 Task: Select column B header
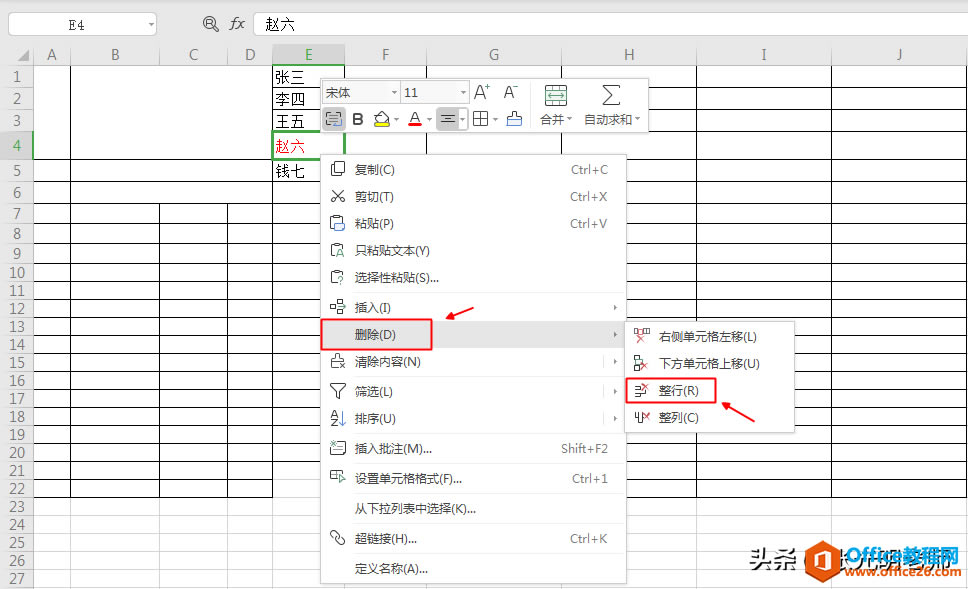pyautogui.click(x=115, y=54)
